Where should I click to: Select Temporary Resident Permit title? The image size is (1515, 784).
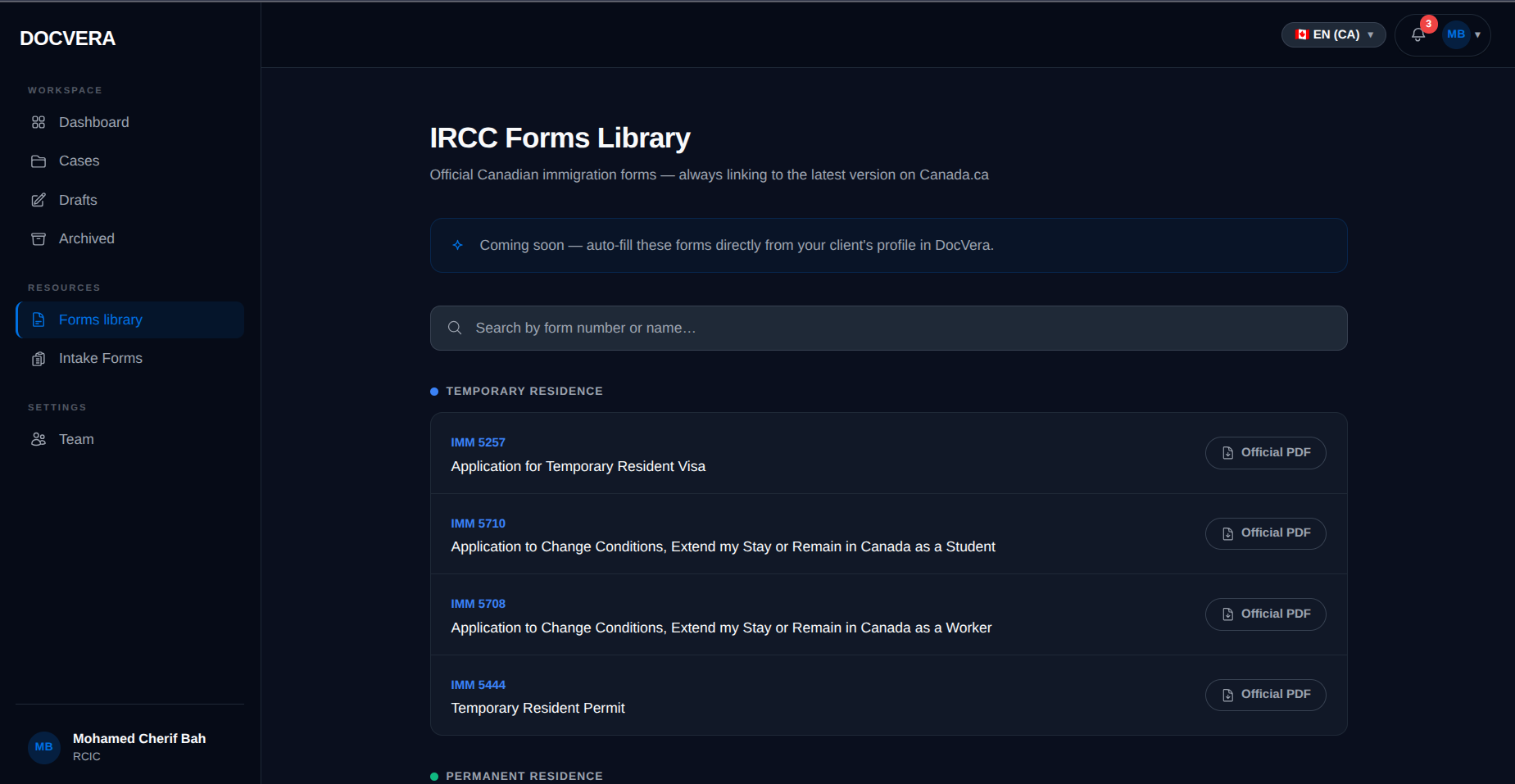pyautogui.click(x=538, y=708)
